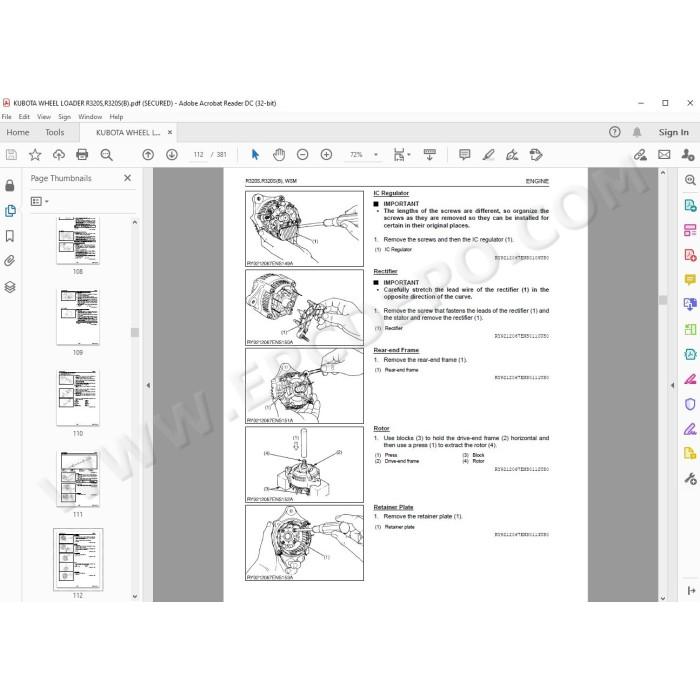
Task: Open Fill & Sign tool in right pane
Action: (690, 429)
